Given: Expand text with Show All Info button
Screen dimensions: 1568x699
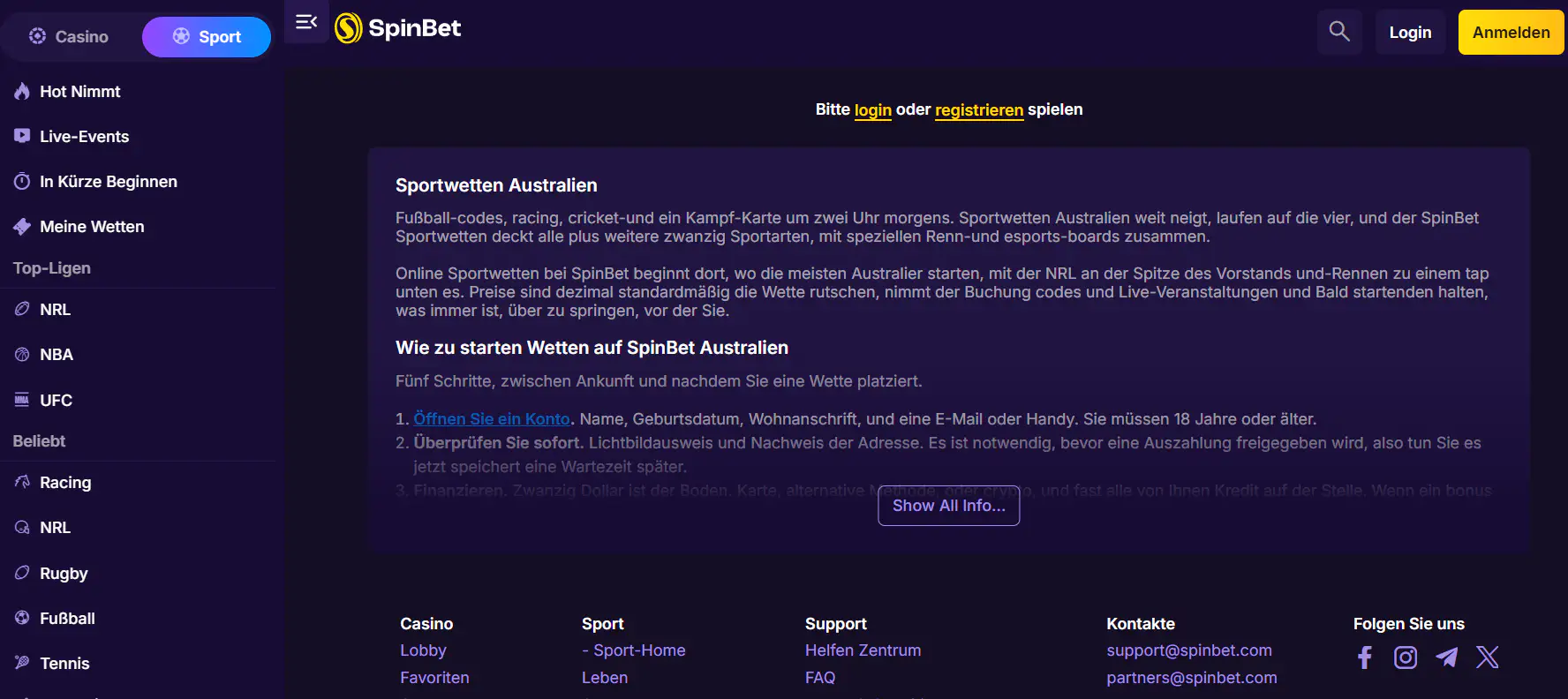Looking at the screenshot, I should click(x=949, y=506).
